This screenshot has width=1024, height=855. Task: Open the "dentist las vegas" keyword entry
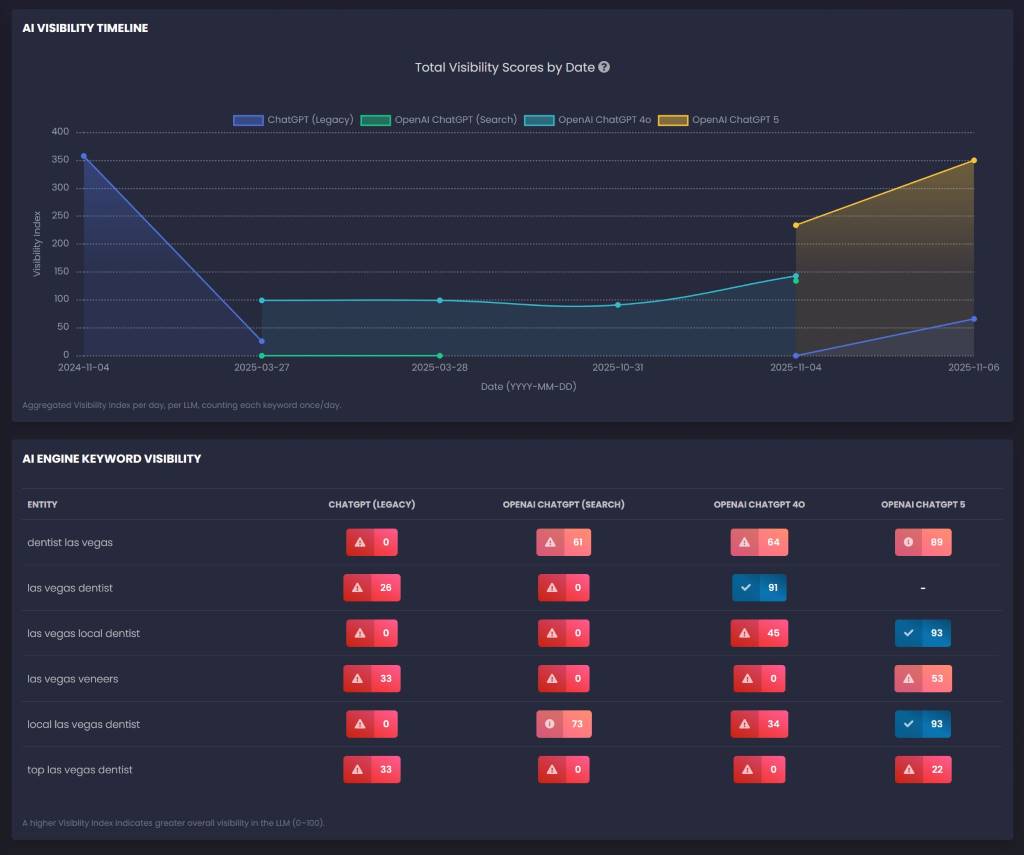(70, 543)
